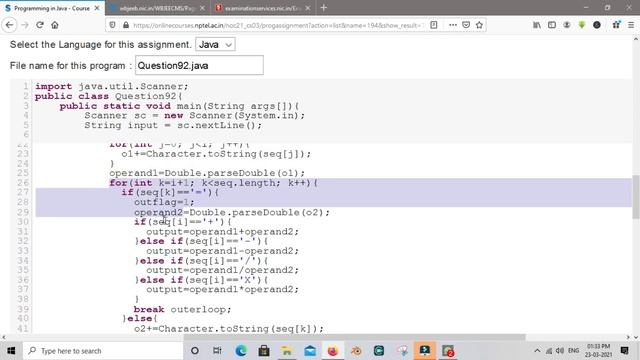Click 'import java.util.Scanner;' on line 1
Screen dimensions: 640x360
tap(111, 86)
